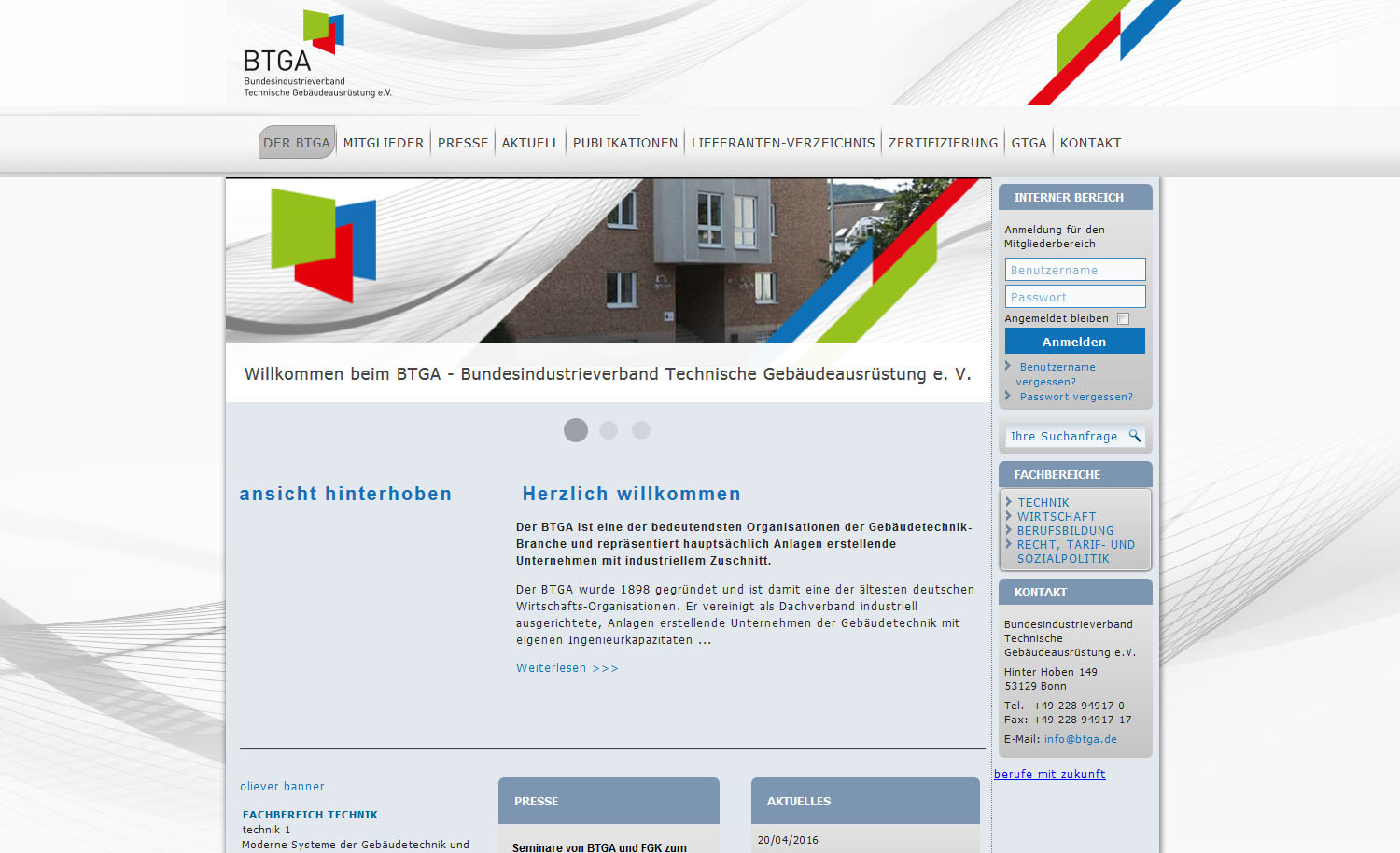Follow the Weiterlesen >>> link
This screenshot has width=1400, height=853.
(567, 668)
